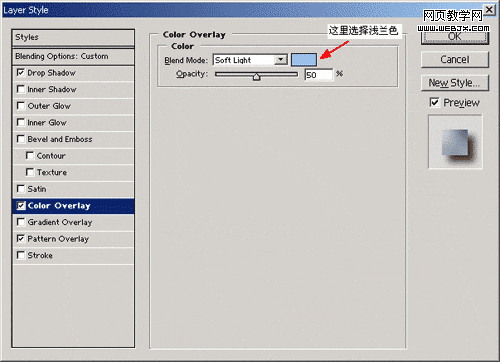Uncheck the Pattern Overlay checkbox
This screenshot has width=500, height=362.
pos(21,239)
